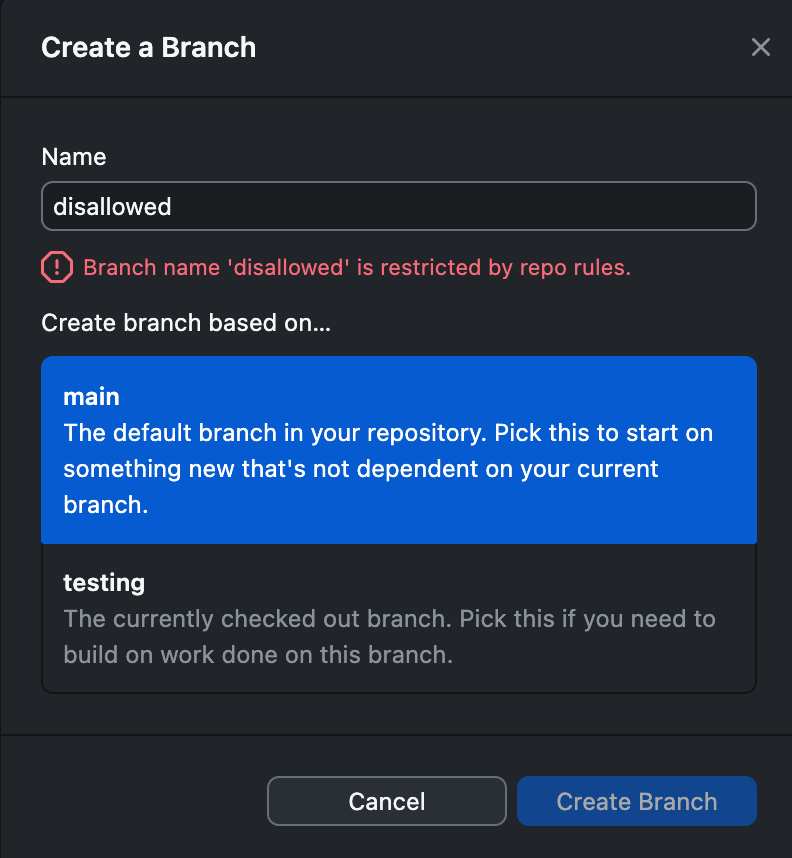Click the 'testing' branch label
Viewport: 792px width, 858px height.
(x=104, y=582)
